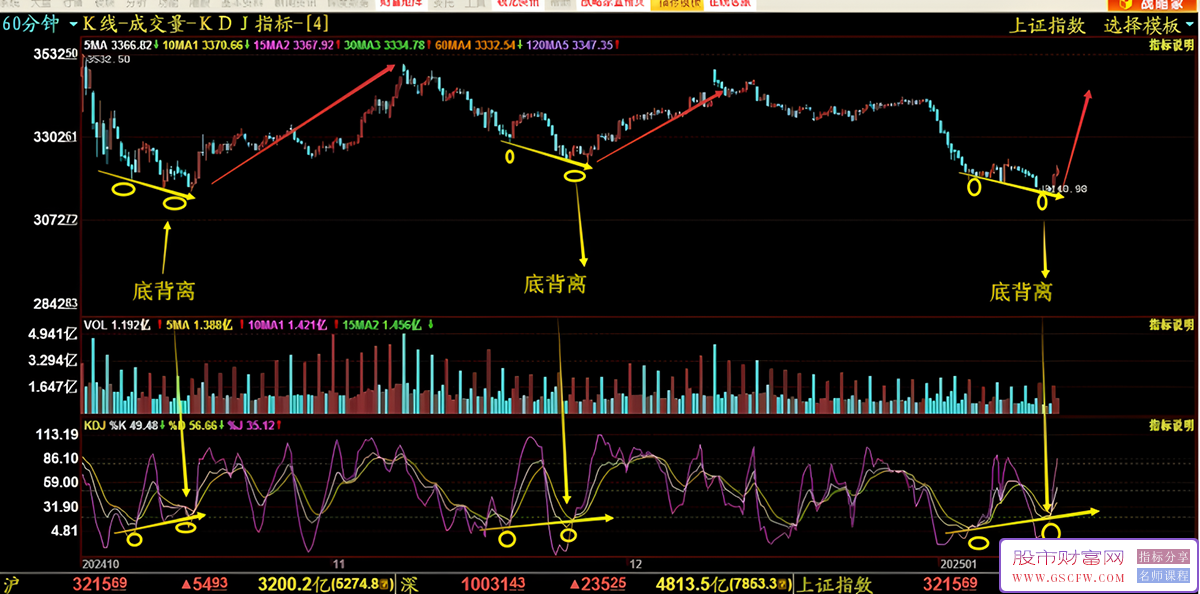1200x594 pixels.
Task: Select the 120MA5 3347.35 moving average label
Action: click(x=570, y=45)
